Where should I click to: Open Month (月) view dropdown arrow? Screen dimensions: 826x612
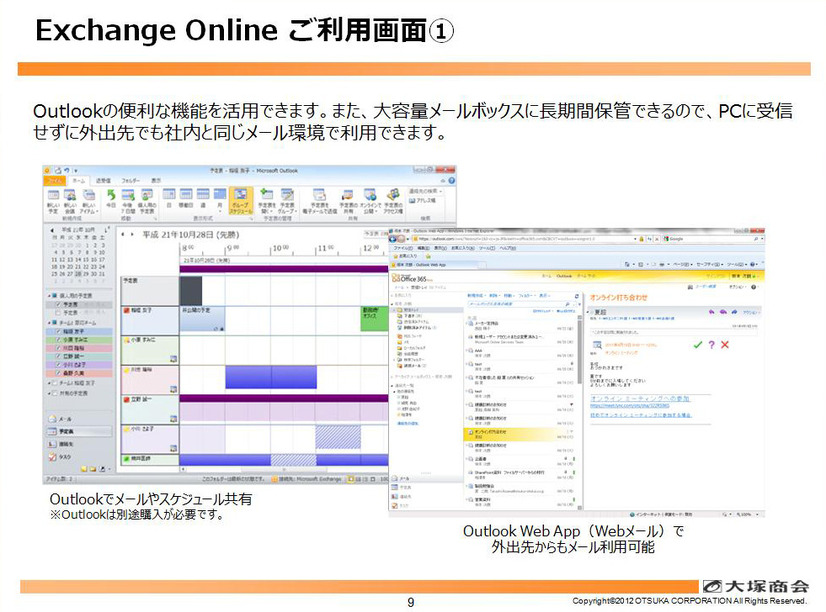(x=220, y=211)
